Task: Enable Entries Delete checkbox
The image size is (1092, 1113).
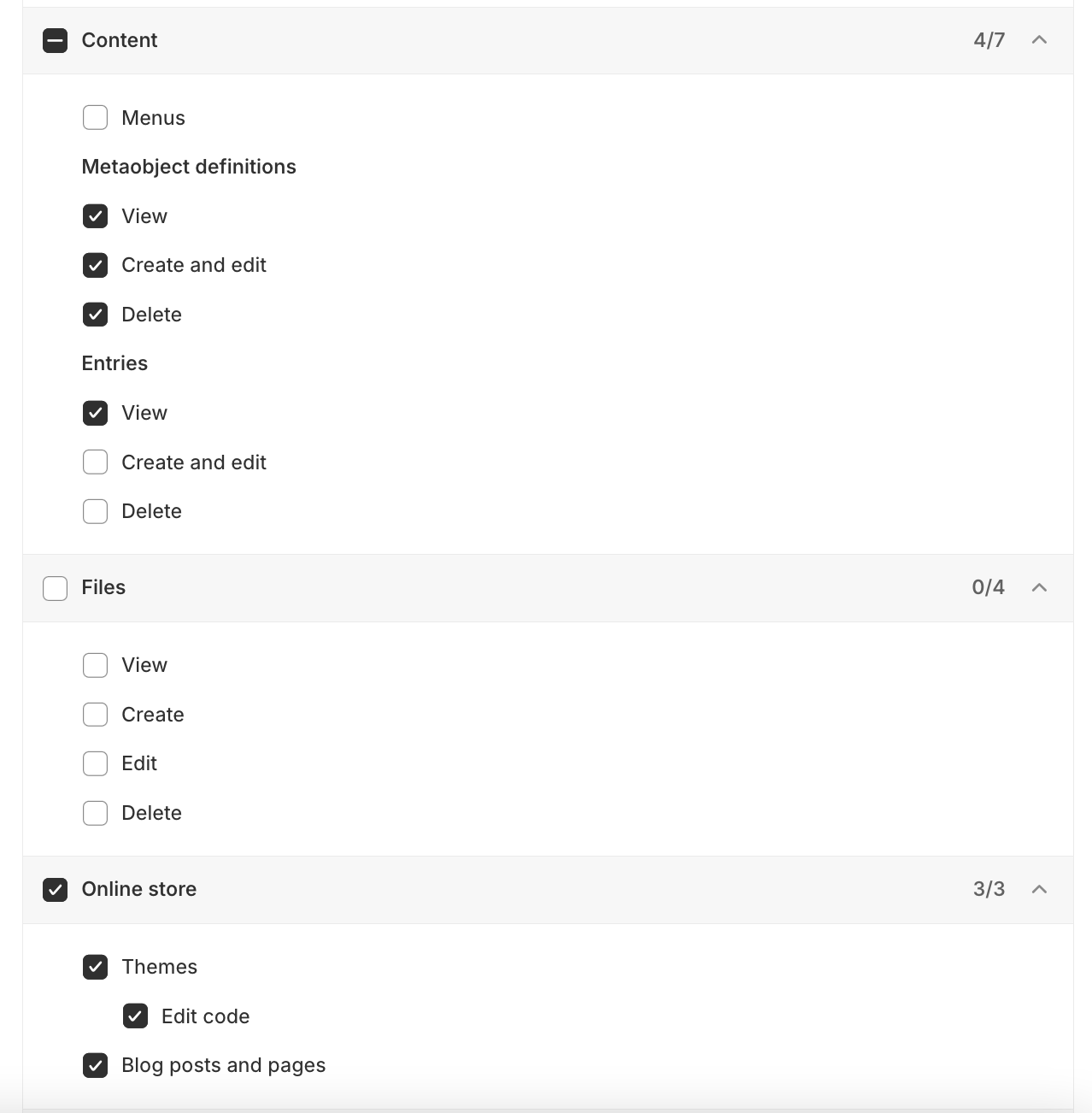Action: tap(95, 511)
